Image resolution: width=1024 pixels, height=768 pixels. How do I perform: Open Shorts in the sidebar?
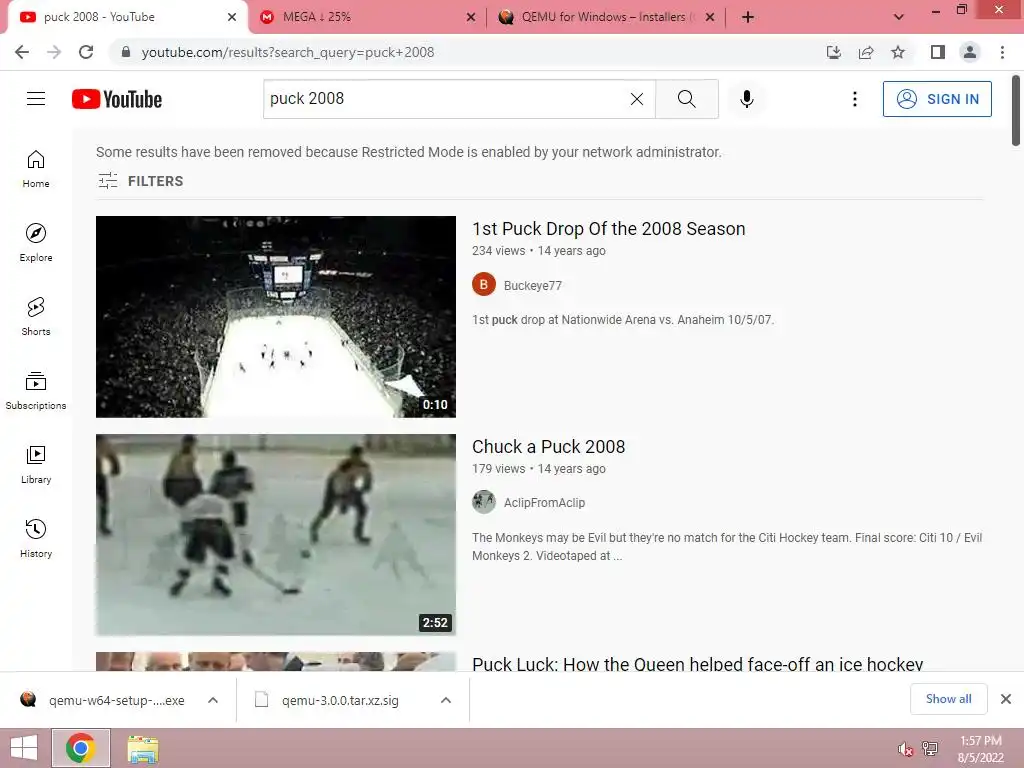pos(36,317)
